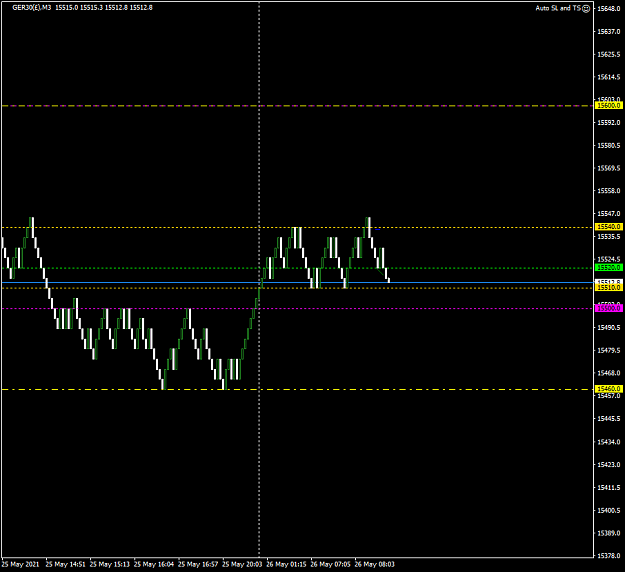Click the 15434.0 price scale value
Viewport: 625px width, 572px height.
pyautogui.click(x=609, y=442)
